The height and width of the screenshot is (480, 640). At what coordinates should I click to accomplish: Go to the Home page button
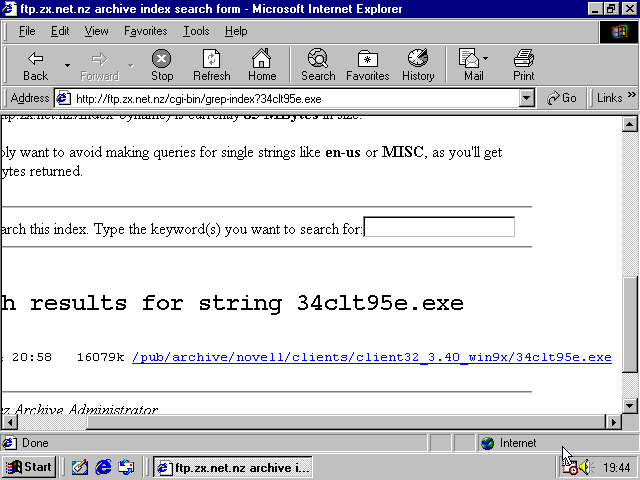(262, 65)
